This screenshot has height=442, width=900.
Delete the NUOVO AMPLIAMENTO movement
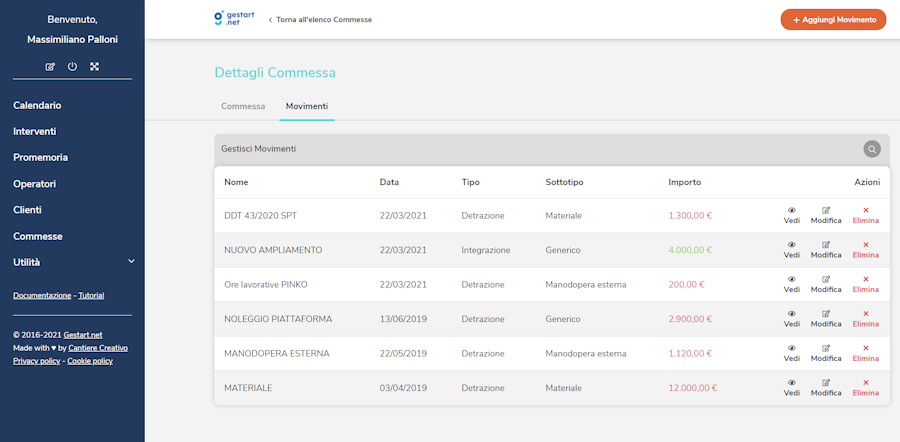click(865, 249)
